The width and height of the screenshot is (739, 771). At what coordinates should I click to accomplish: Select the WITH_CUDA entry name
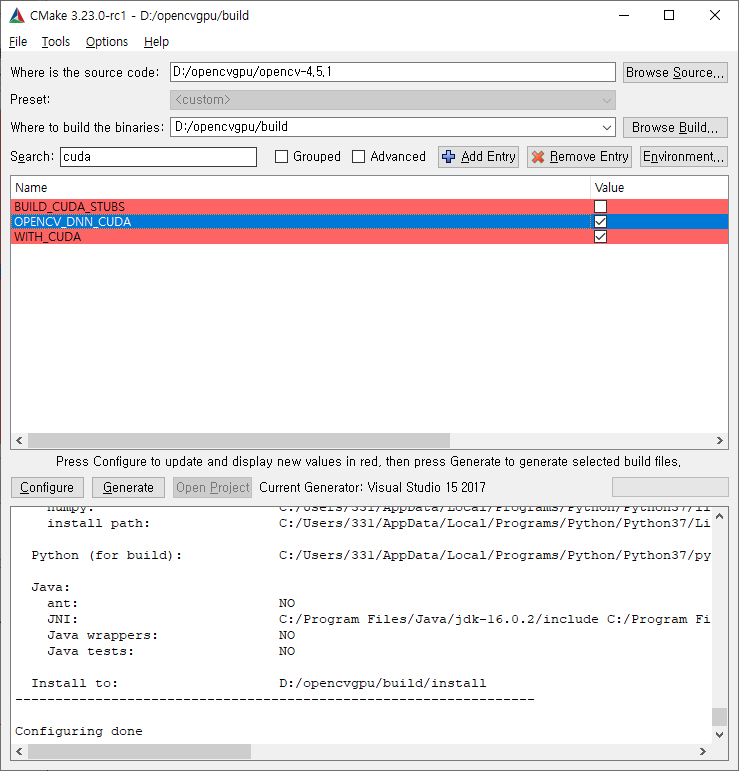47,237
